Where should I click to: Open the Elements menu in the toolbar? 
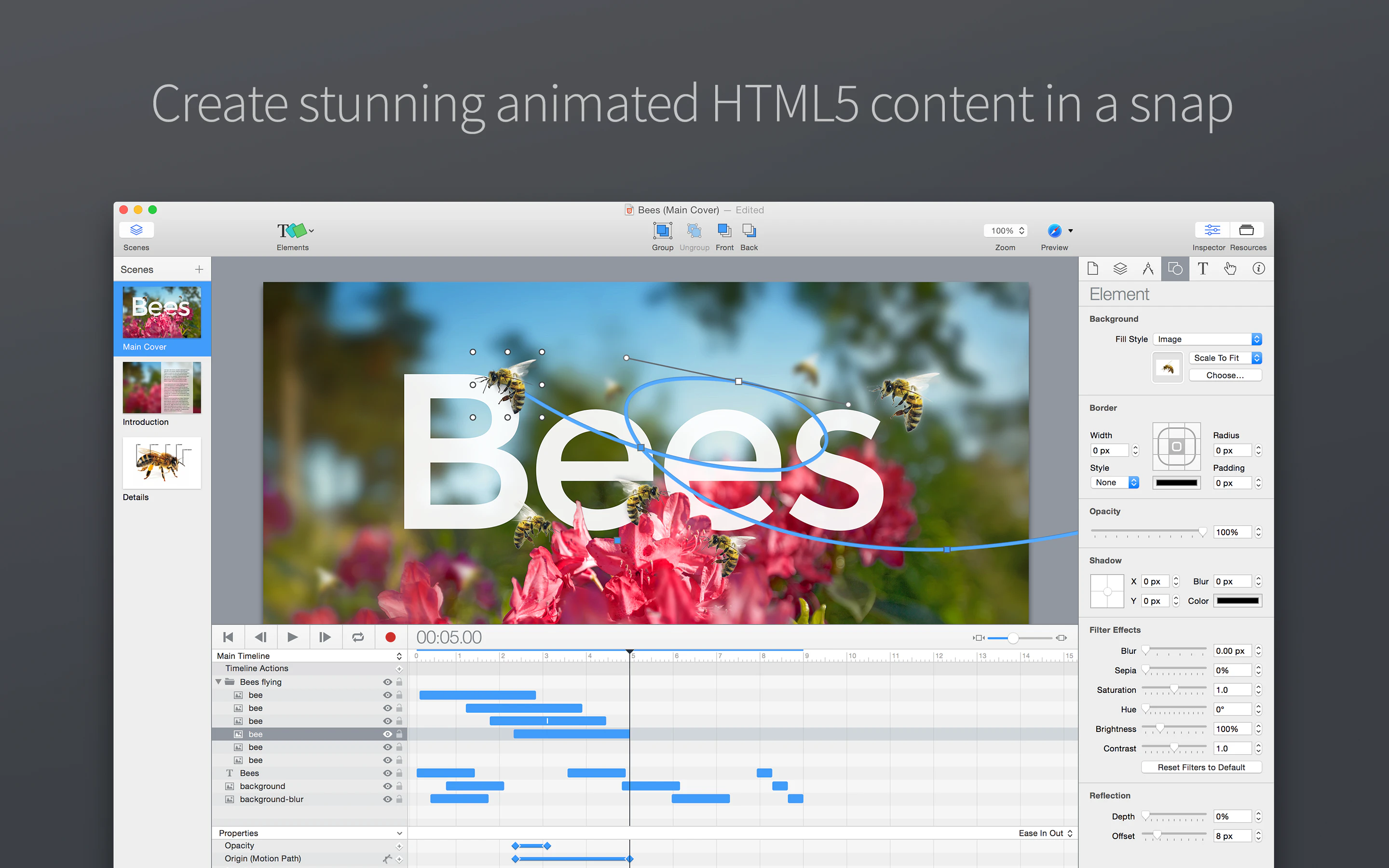(293, 231)
